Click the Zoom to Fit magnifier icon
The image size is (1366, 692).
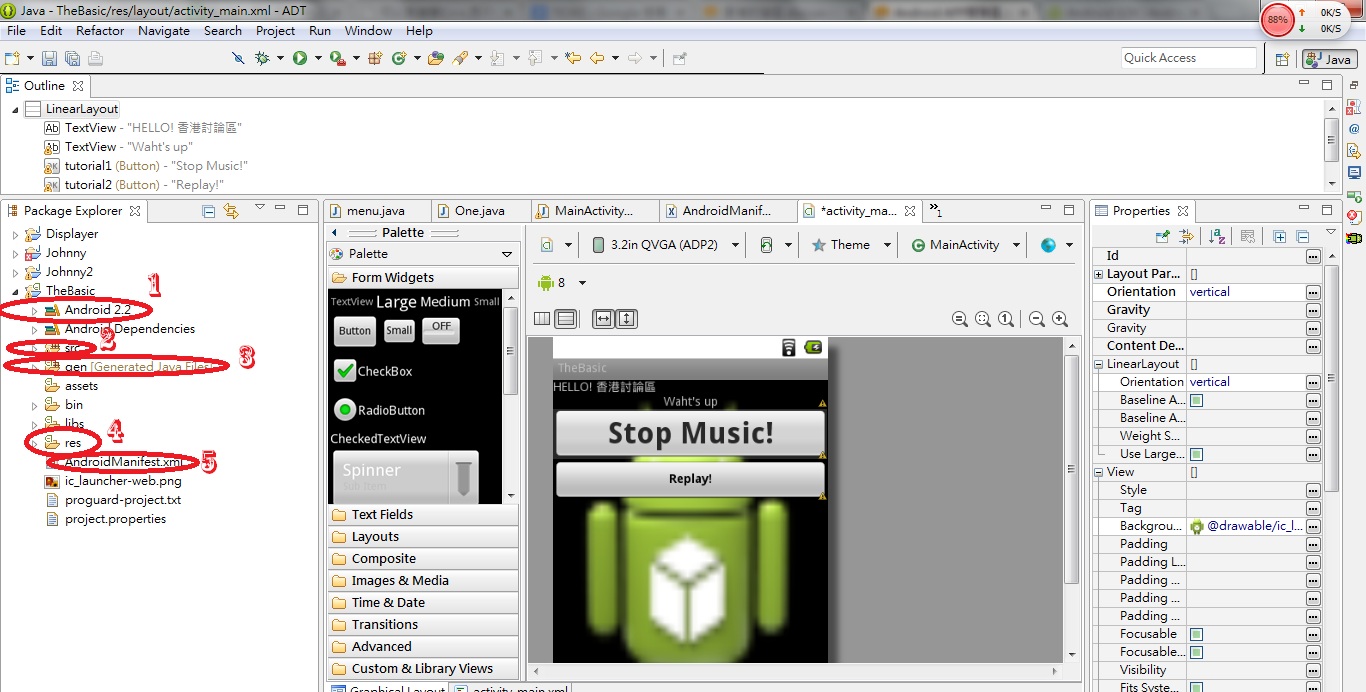tap(983, 319)
